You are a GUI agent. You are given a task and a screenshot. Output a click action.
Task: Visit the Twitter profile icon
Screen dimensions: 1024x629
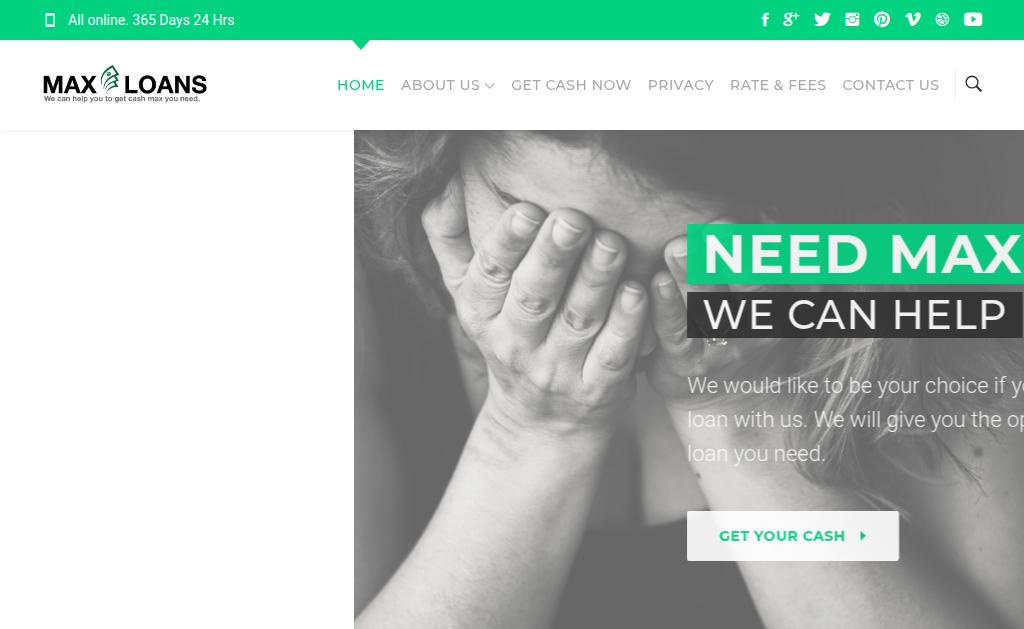pos(822,20)
